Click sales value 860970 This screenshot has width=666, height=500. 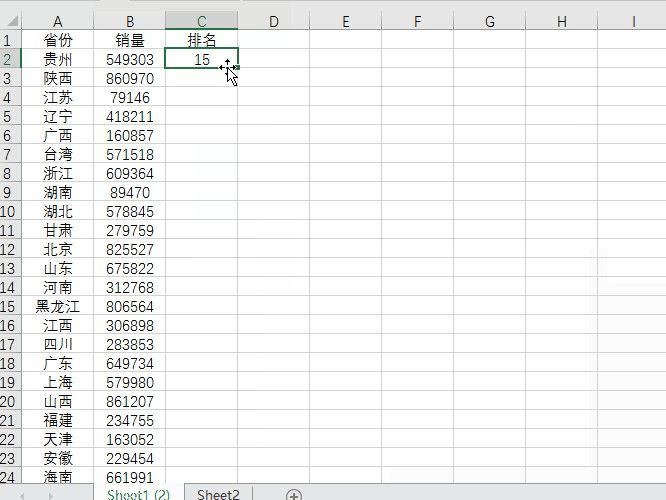(130, 78)
